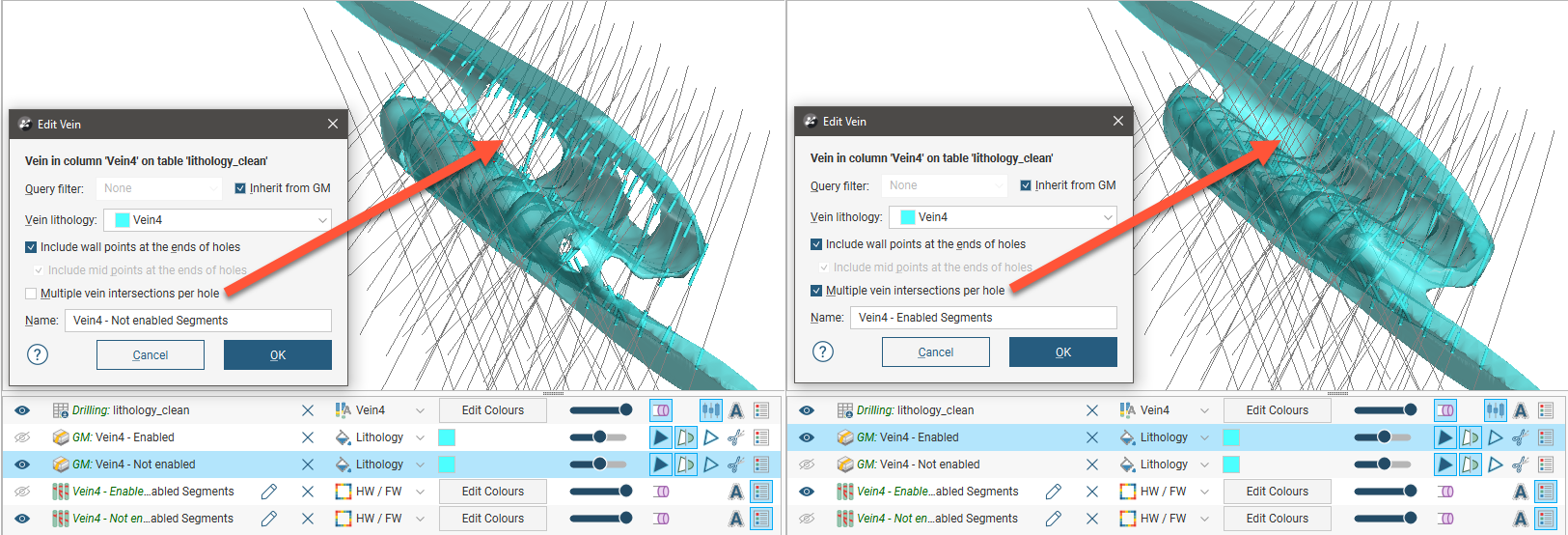Show the hidden GM: Vein4 - Enabled object
The image size is (1568, 535).
[22, 437]
